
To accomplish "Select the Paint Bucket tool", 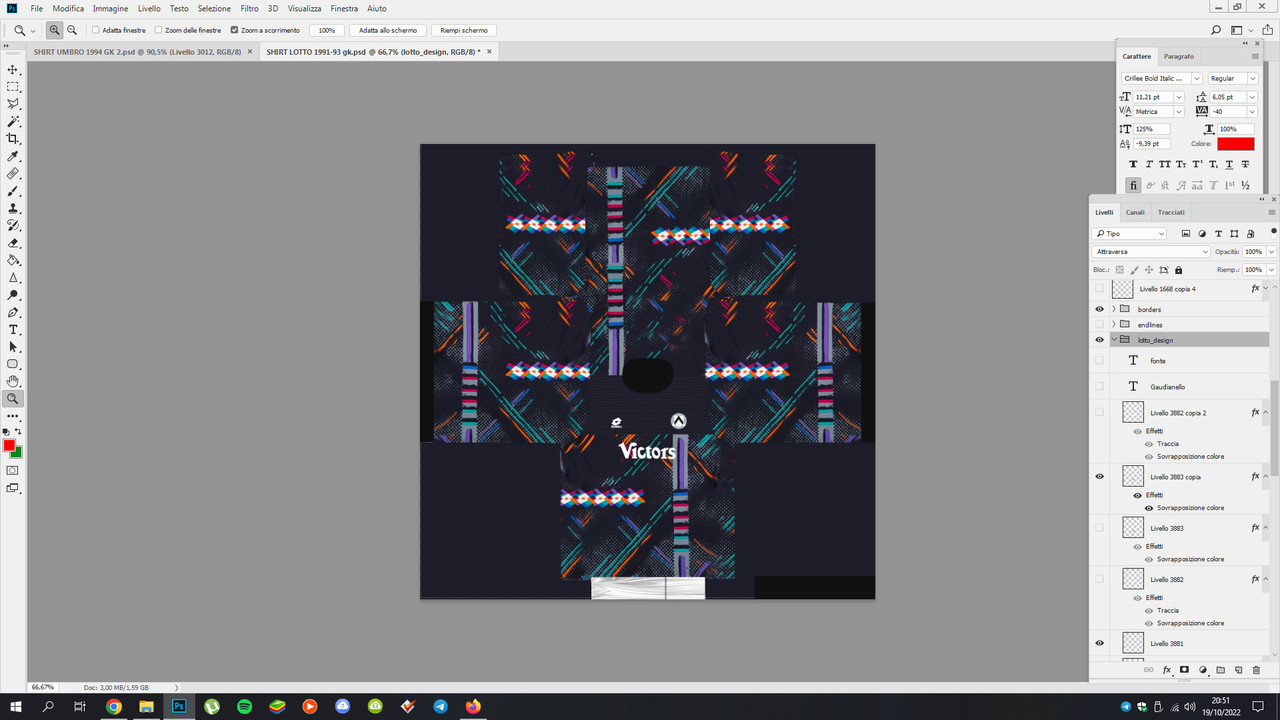I will click(13, 260).
